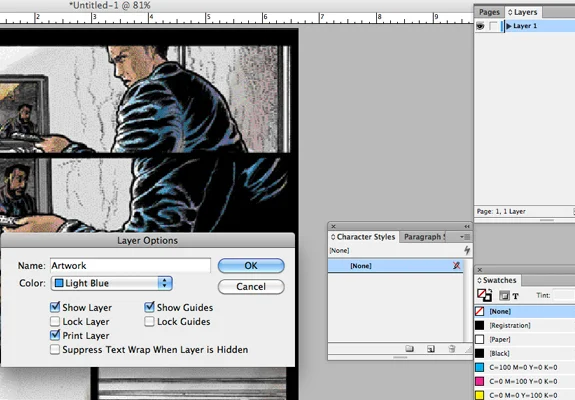
Task: Uncheck the Show Guides checkbox
Action: coord(149,307)
